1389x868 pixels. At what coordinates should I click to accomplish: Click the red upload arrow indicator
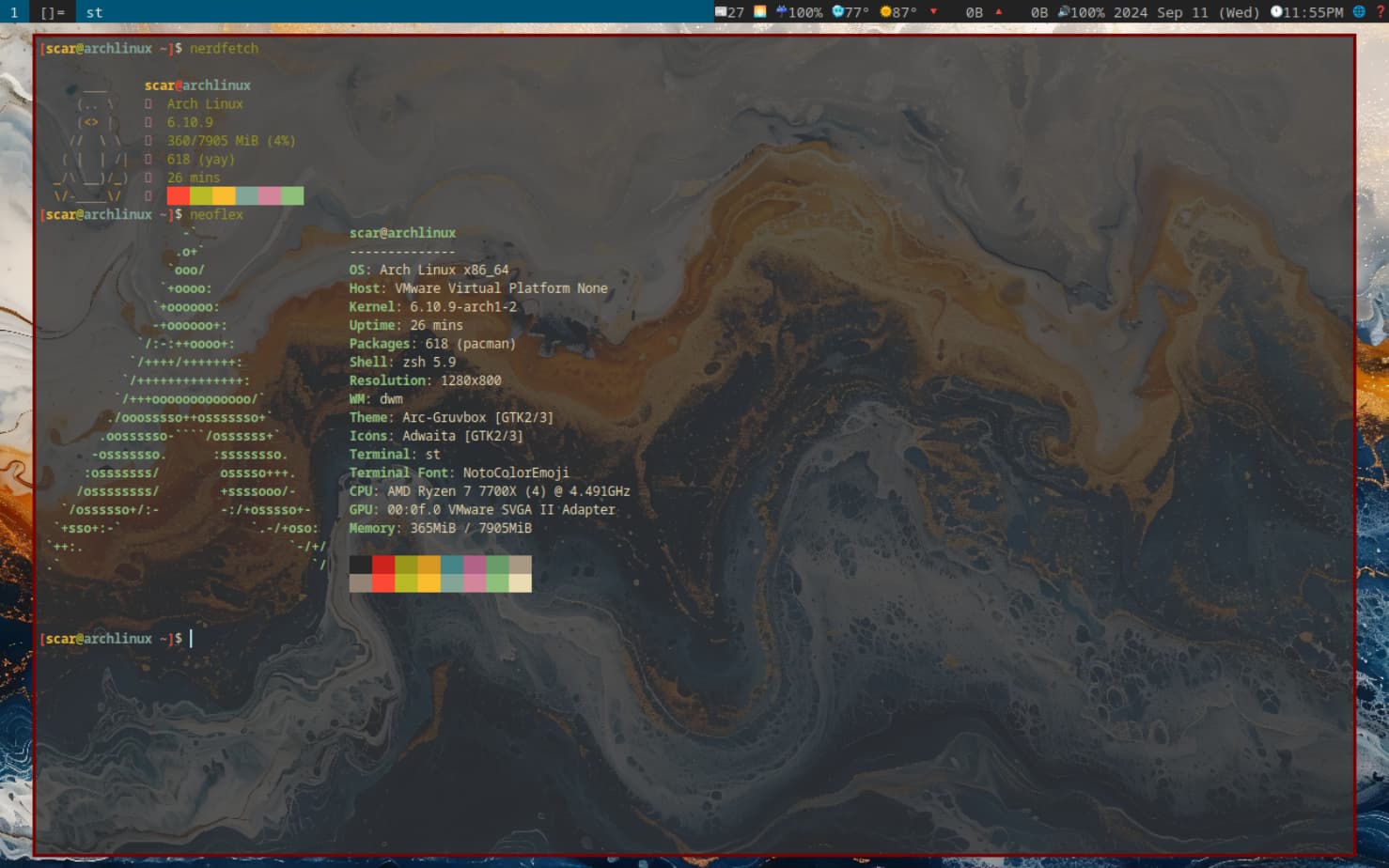click(998, 12)
